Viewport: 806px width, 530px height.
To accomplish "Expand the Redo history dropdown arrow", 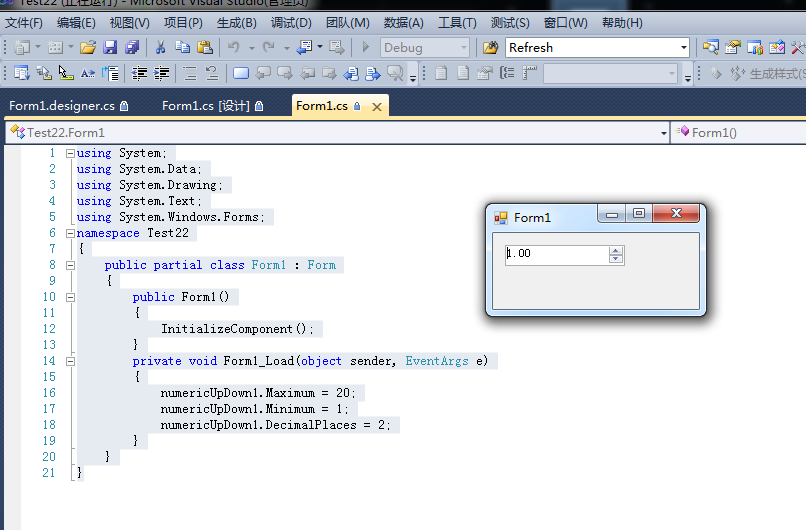I will tap(286, 48).
